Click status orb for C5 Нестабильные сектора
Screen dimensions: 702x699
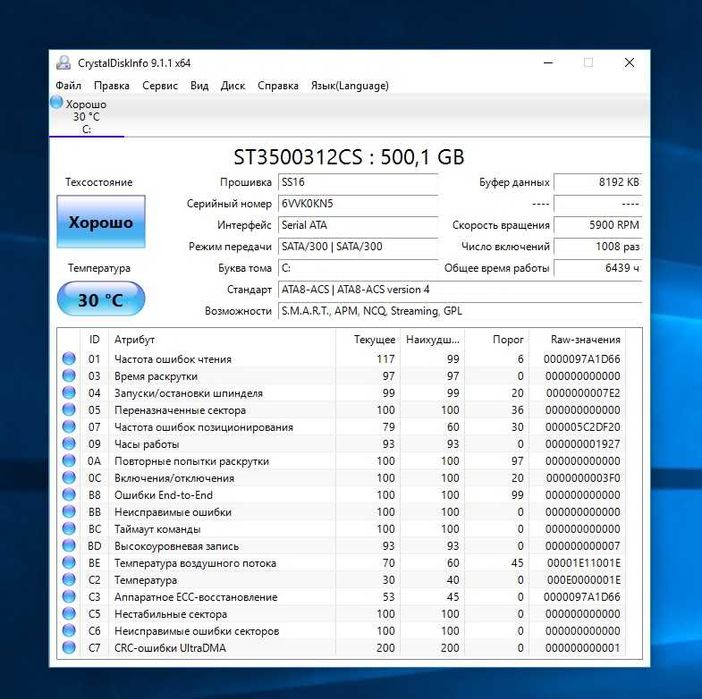(x=69, y=614)
